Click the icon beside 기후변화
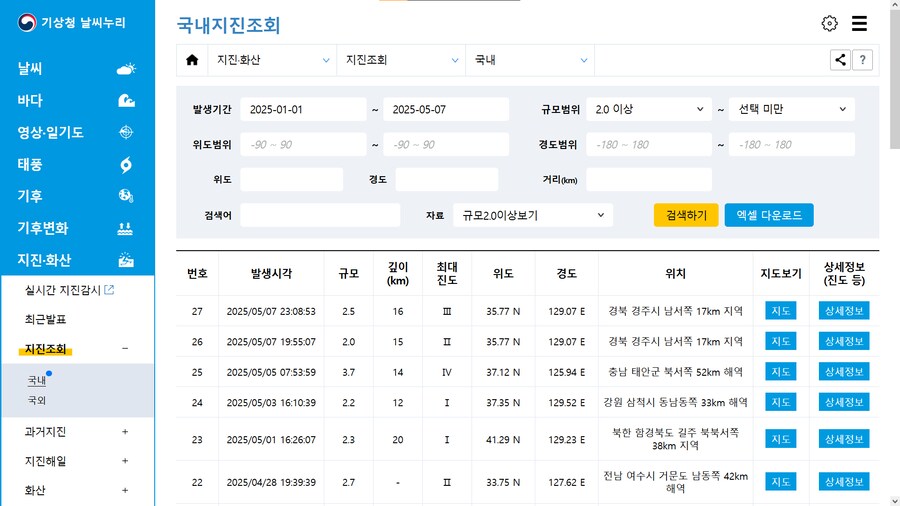Screen dimensions: 900x506 coord(125,228)
